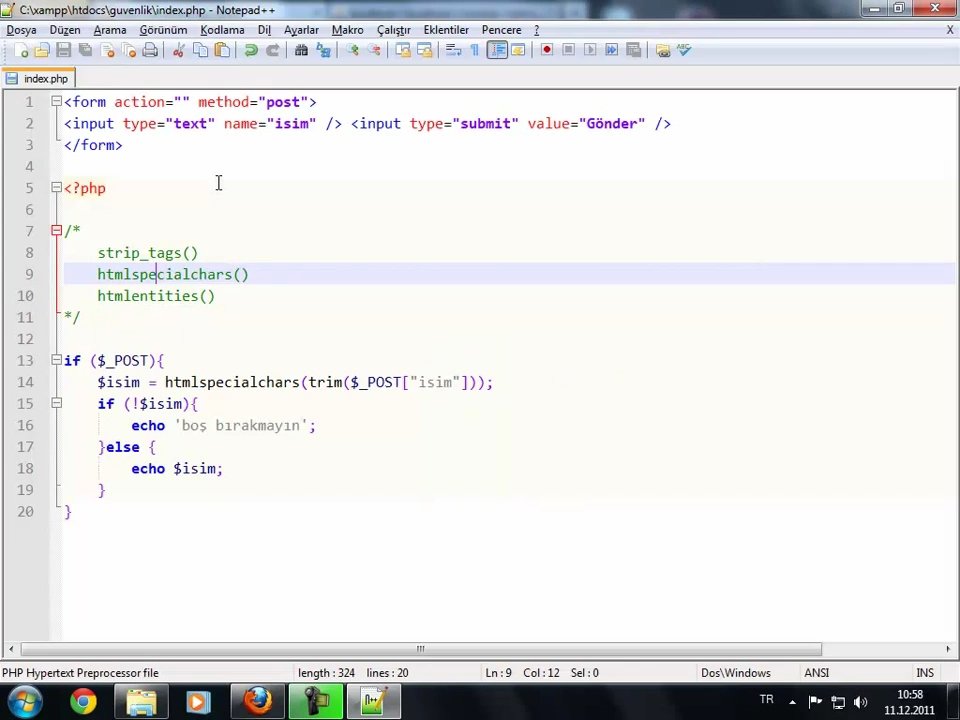Click the Zoom In toolbar icon
The image size is (960, 720).
[352, 50]
